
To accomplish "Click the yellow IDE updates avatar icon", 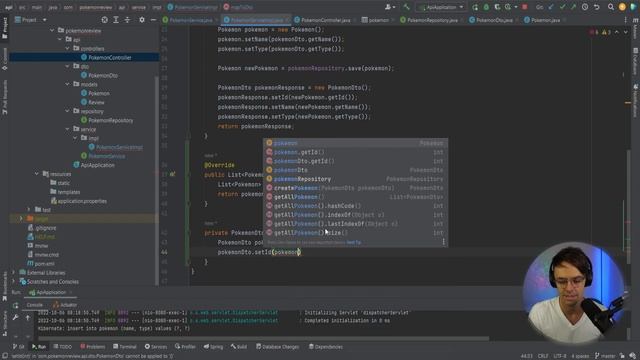I will tap(622, 7).
